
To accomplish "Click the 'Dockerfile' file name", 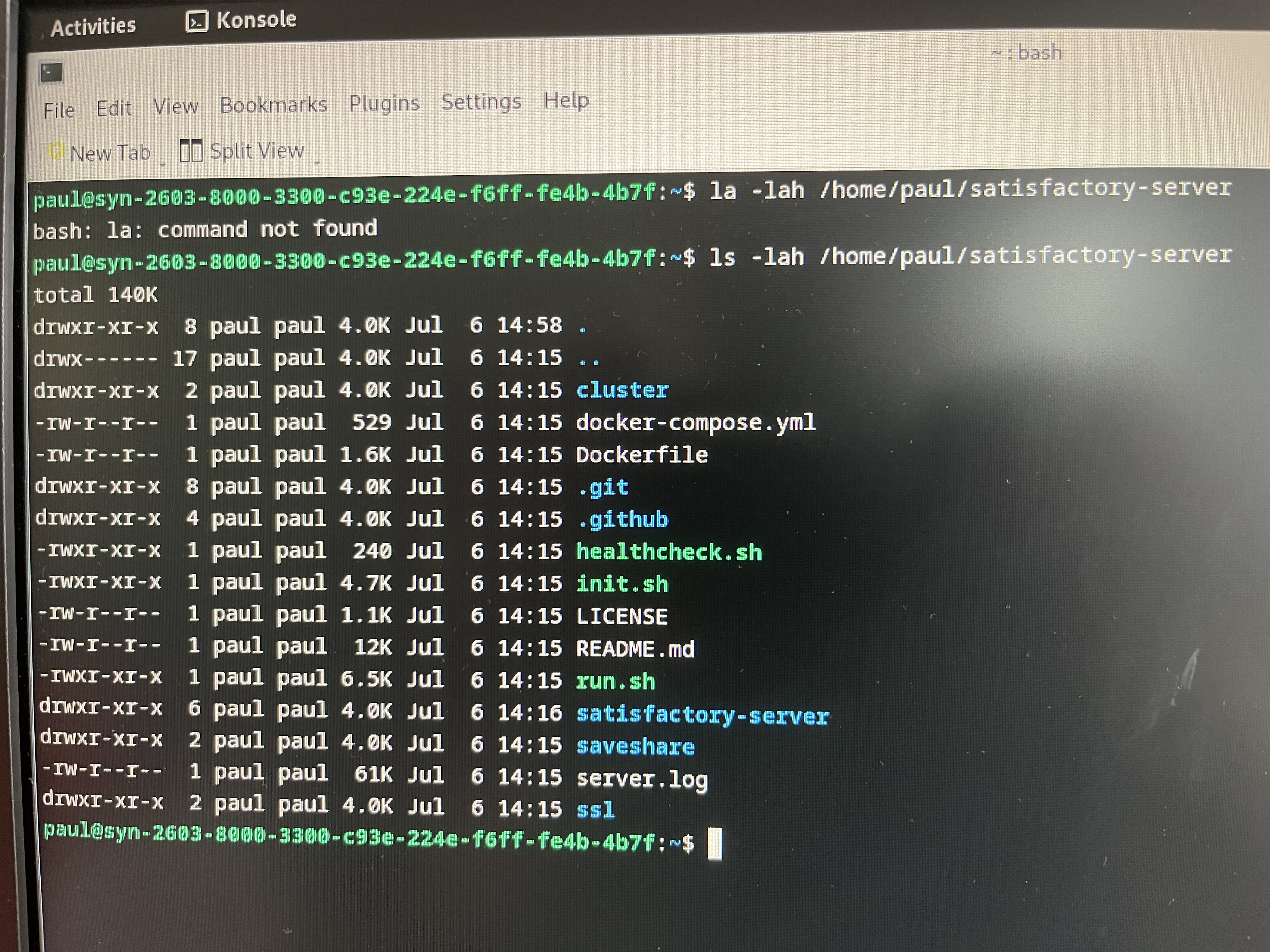I will click(x=642, y=455).
